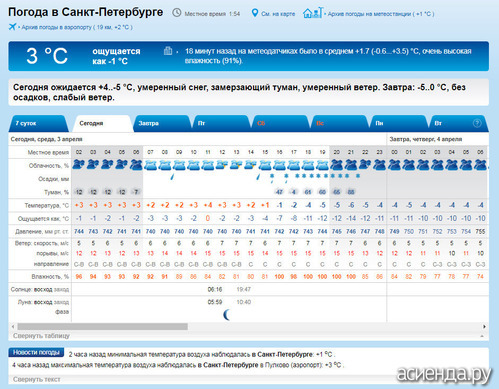Click pressure value 755 at far right
499x389 pixels.
tap(480, 231)
